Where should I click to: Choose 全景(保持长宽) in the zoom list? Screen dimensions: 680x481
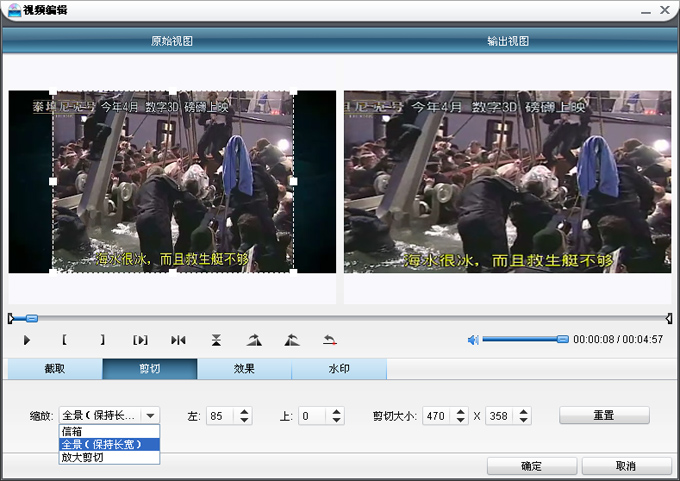point(109,445)
